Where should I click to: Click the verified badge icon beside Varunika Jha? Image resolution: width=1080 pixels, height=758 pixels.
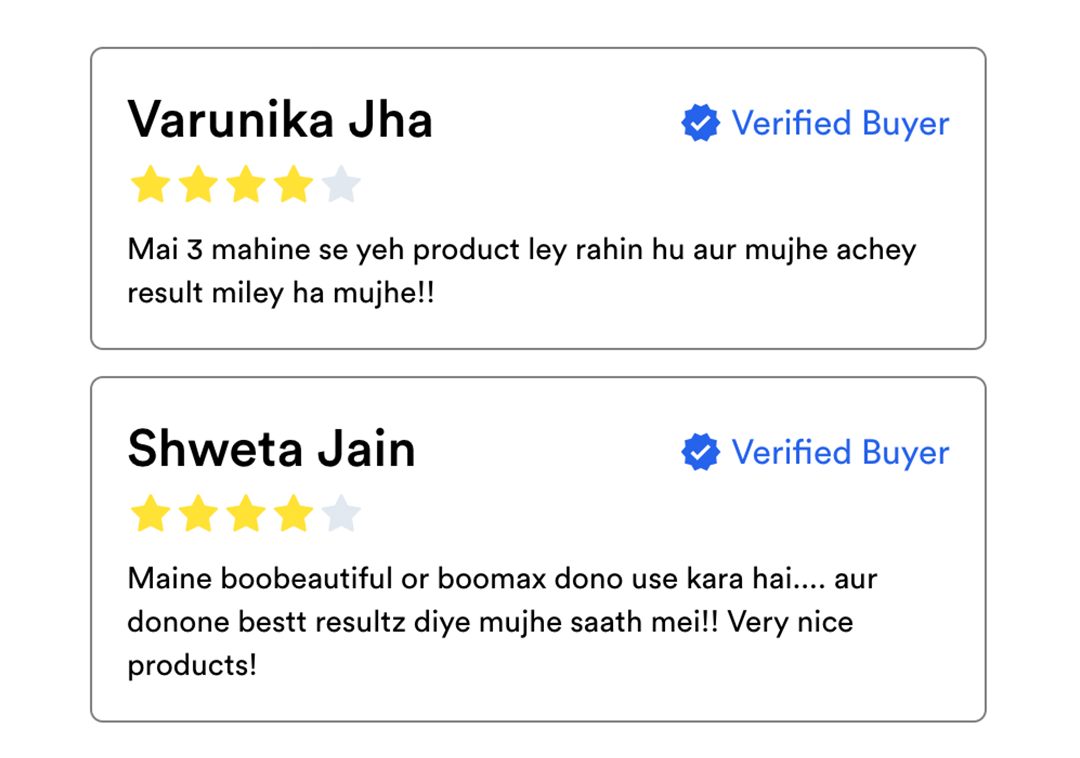pos(700,124)
